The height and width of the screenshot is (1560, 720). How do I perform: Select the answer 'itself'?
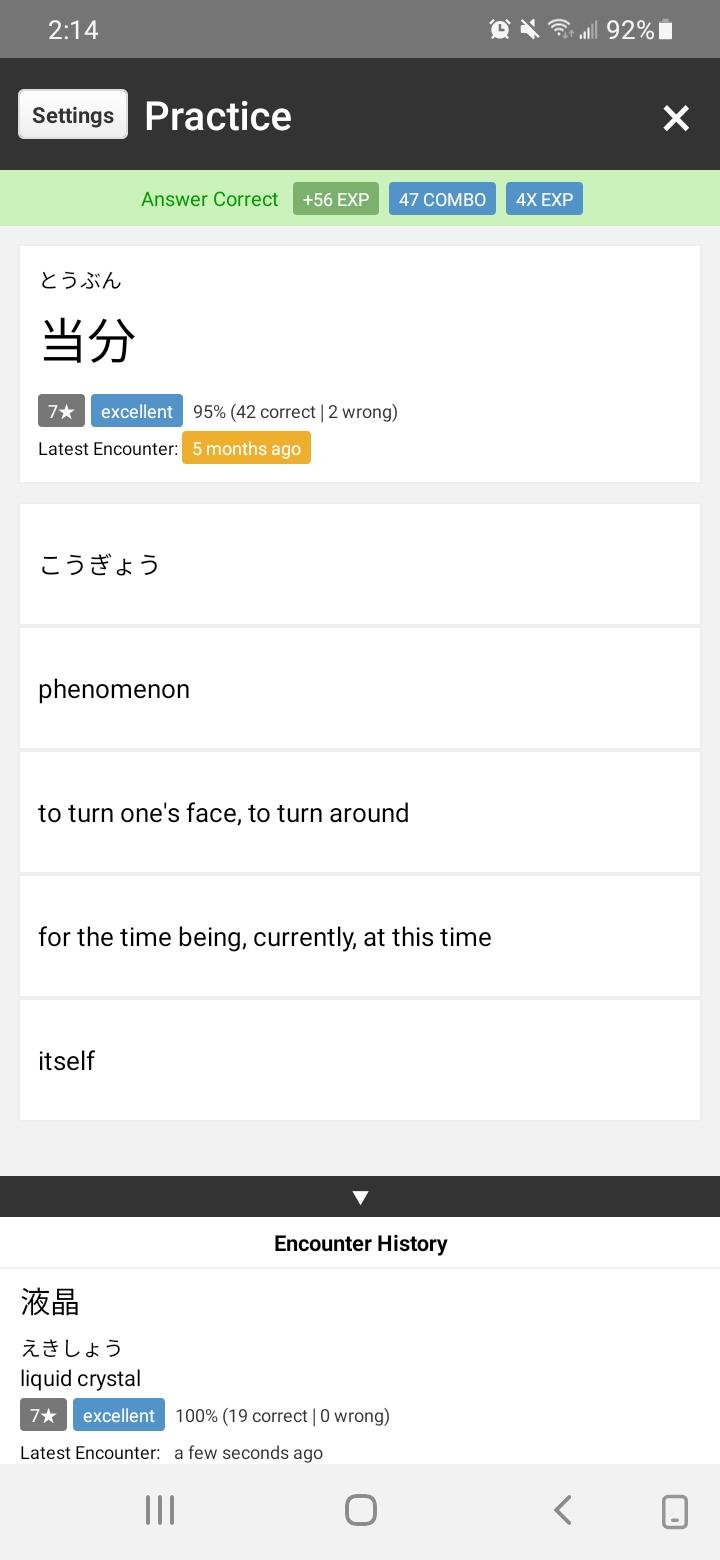point(360,1061)
